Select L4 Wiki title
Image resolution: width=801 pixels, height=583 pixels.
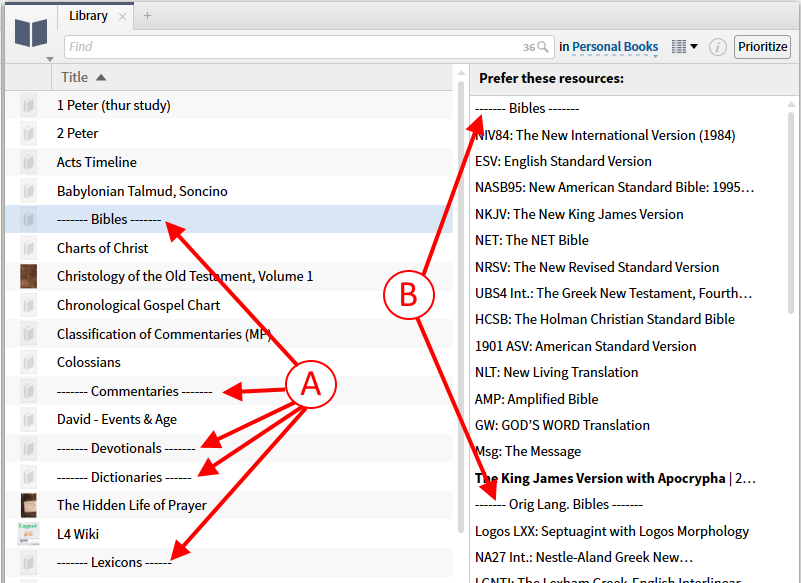(x=78, y=534)
